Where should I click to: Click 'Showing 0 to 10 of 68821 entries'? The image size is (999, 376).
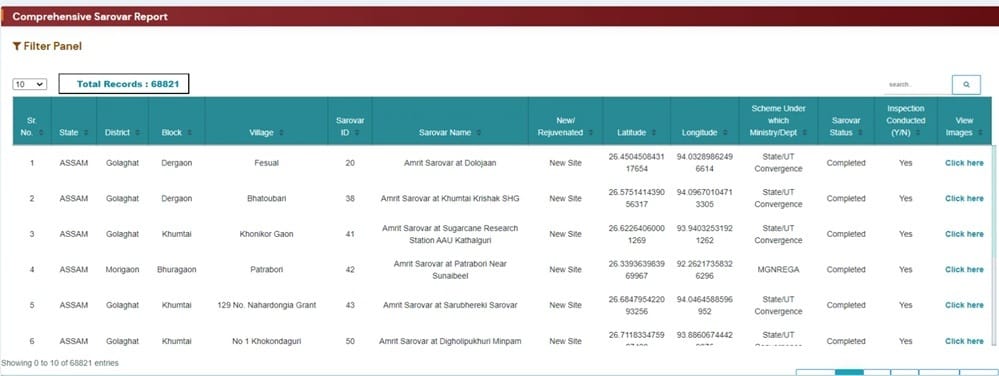click(60, 363)
